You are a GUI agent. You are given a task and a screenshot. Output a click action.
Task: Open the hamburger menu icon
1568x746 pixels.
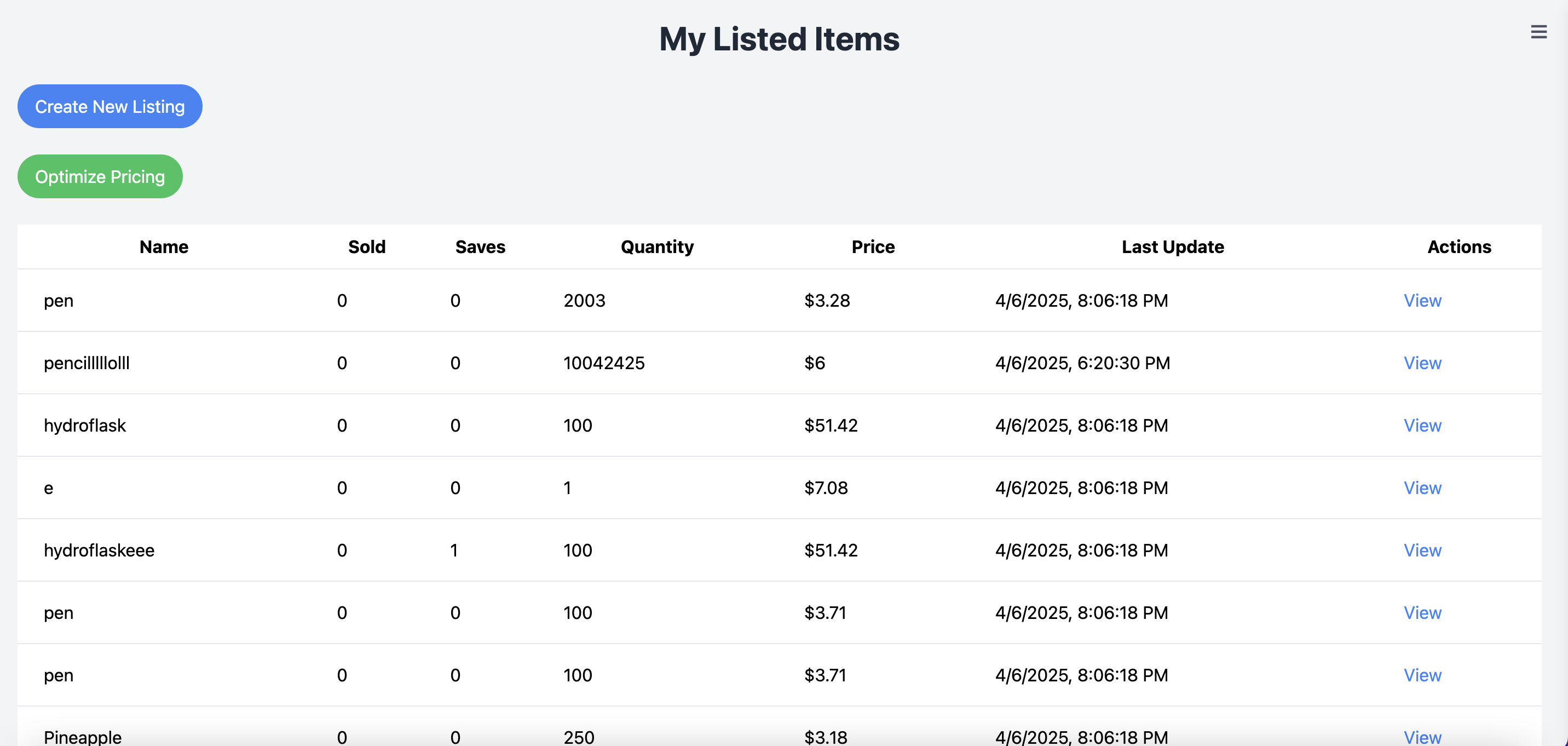[x=1538, y=32]
